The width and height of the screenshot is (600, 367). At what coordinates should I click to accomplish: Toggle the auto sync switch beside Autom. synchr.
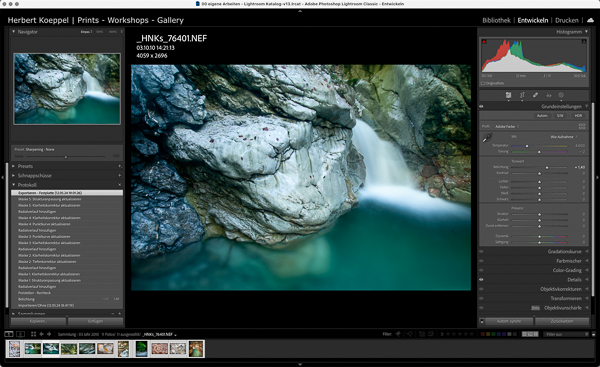(x=482, y=321)
